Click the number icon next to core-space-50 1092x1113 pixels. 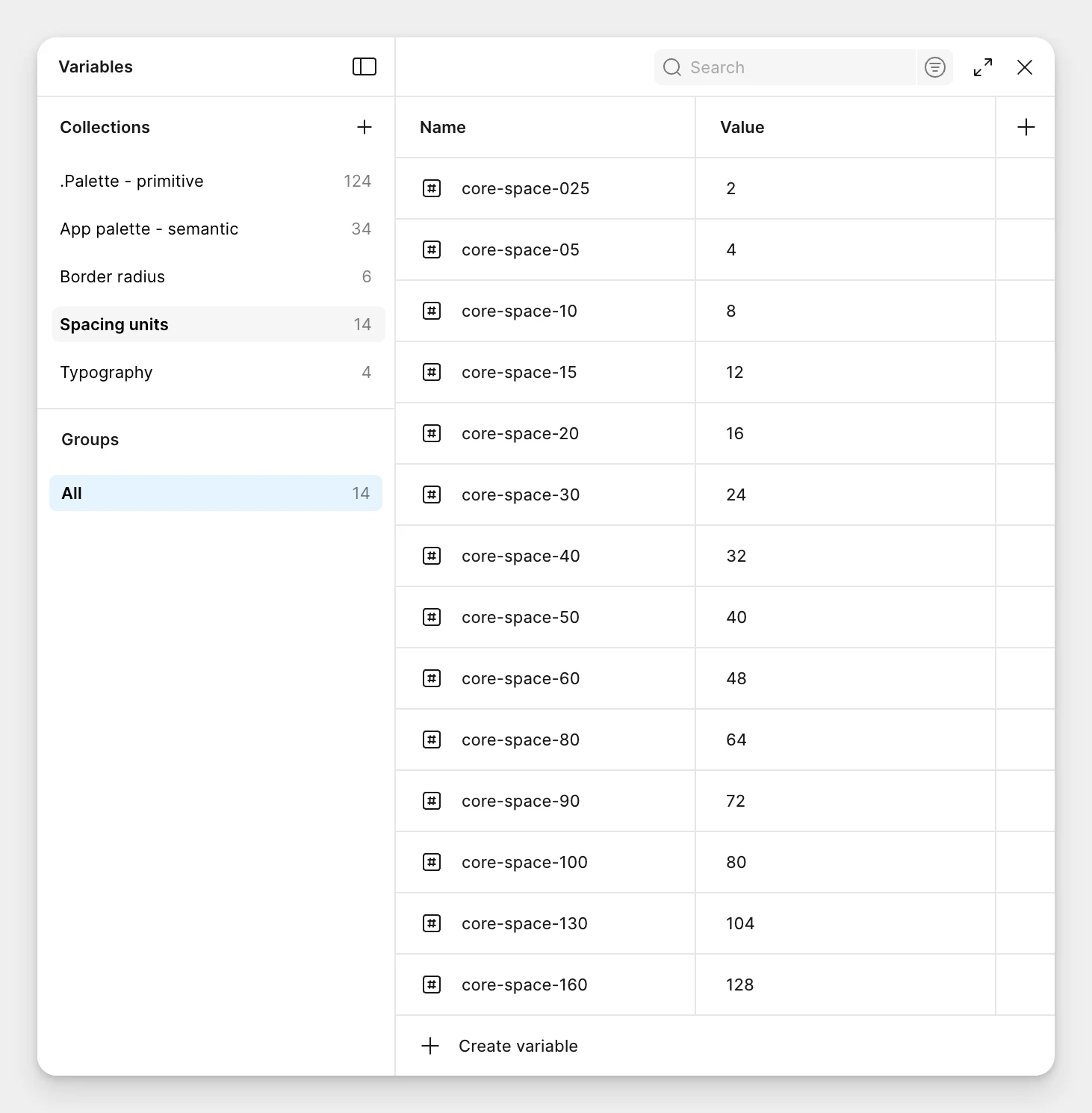[x=432, y=617]
